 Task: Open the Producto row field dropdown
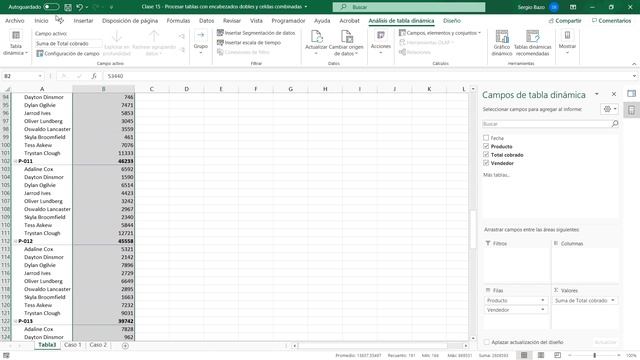pyautogui.click(x=542, y=300)
